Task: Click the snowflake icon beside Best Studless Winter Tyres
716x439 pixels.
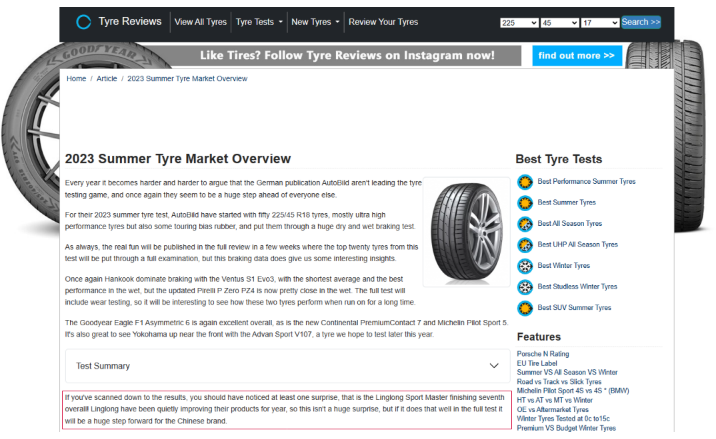Action: tap(525, 287)
